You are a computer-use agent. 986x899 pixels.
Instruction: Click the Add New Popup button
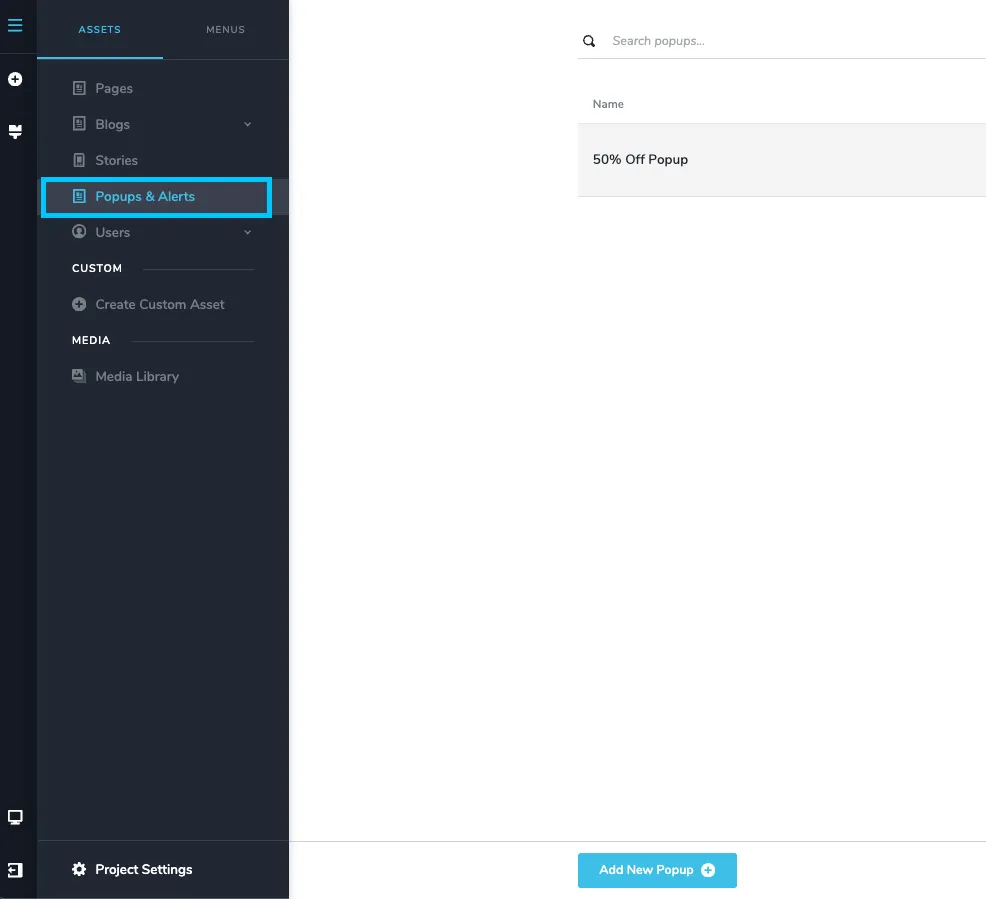657,870
